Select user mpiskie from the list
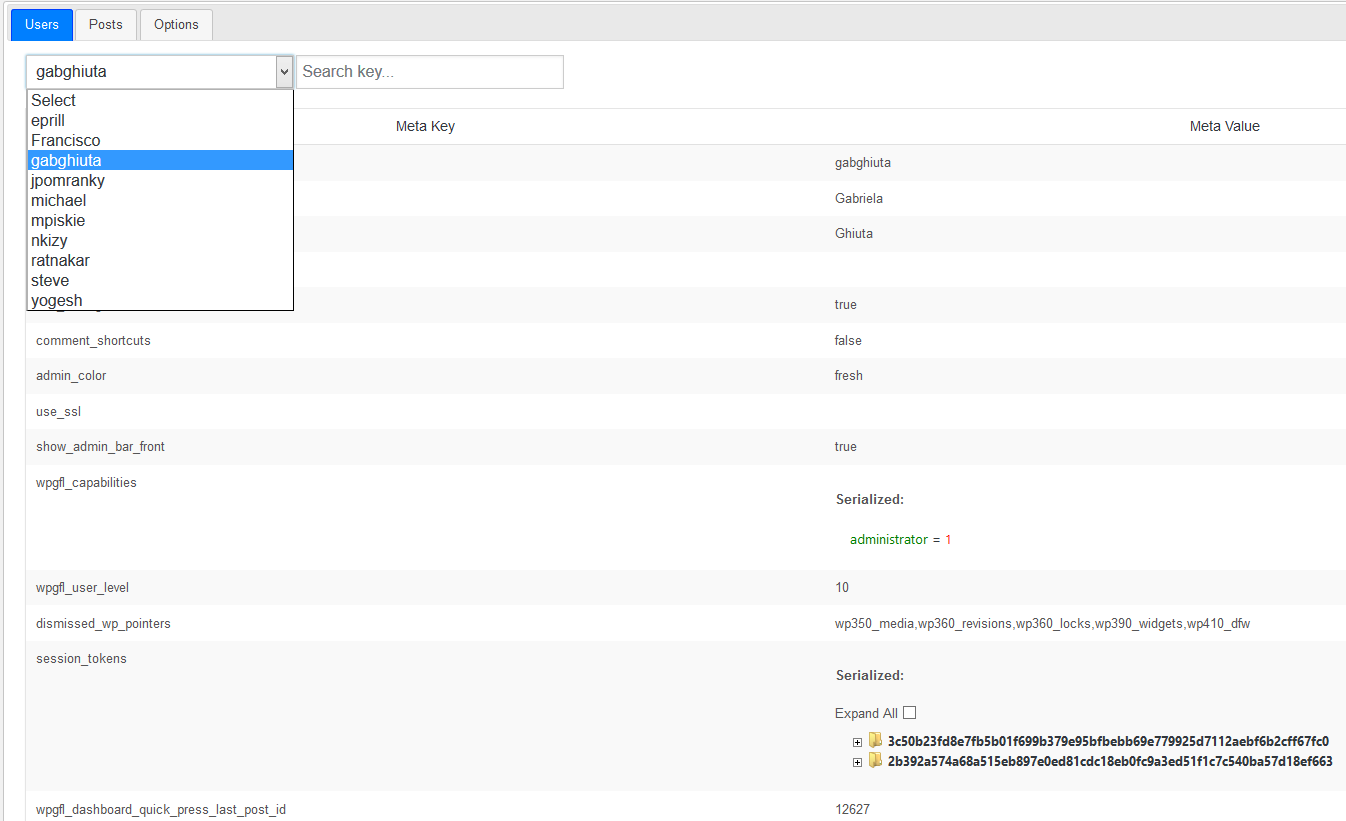1346x821 pixels. tap(160, 220)
